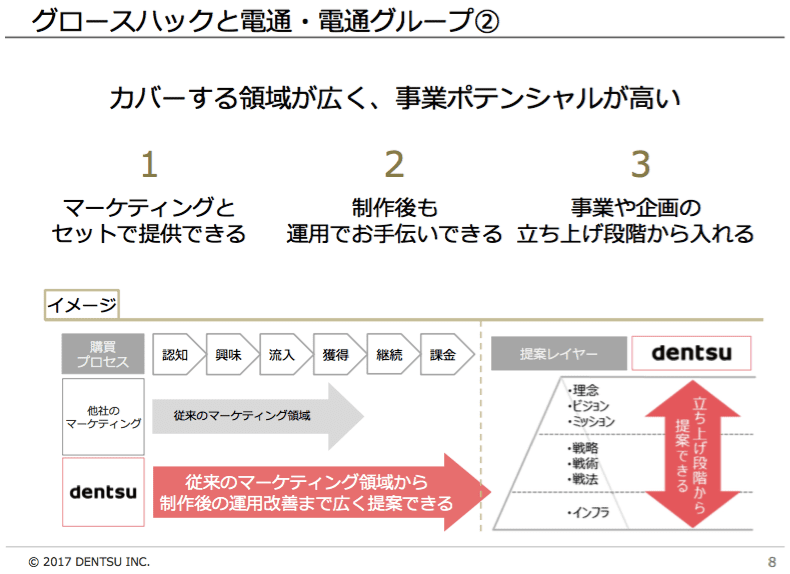Select pyramid item 戦法
Viewport: 790px width, 574px height.
coord(583,479)
